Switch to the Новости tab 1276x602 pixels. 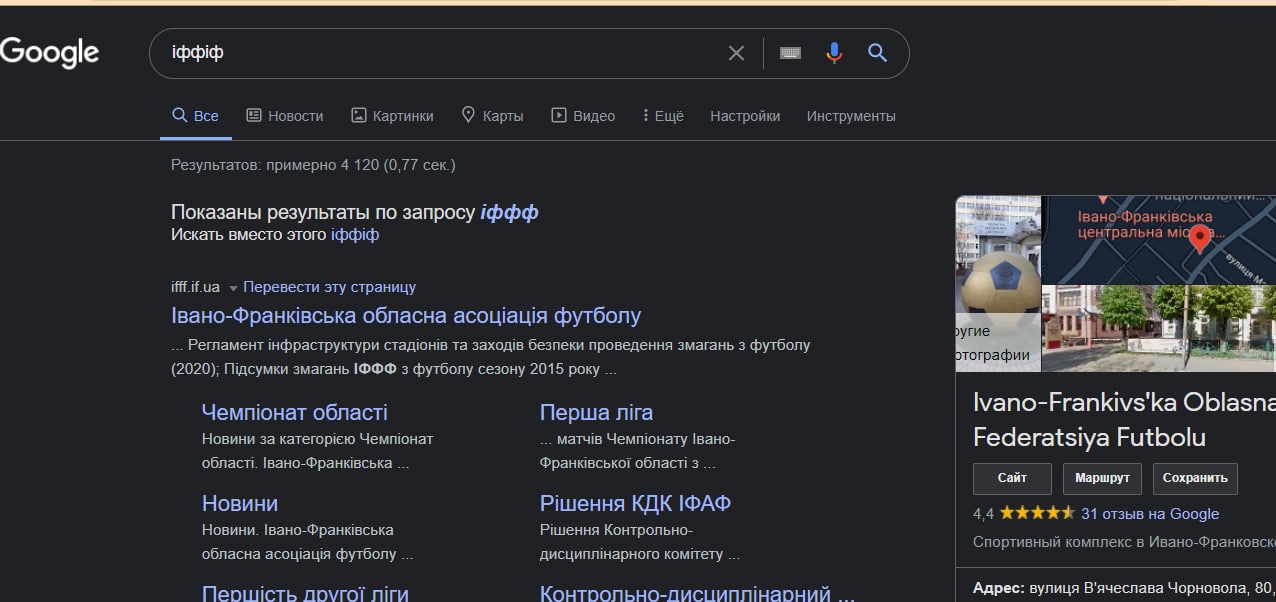point(285,116)
